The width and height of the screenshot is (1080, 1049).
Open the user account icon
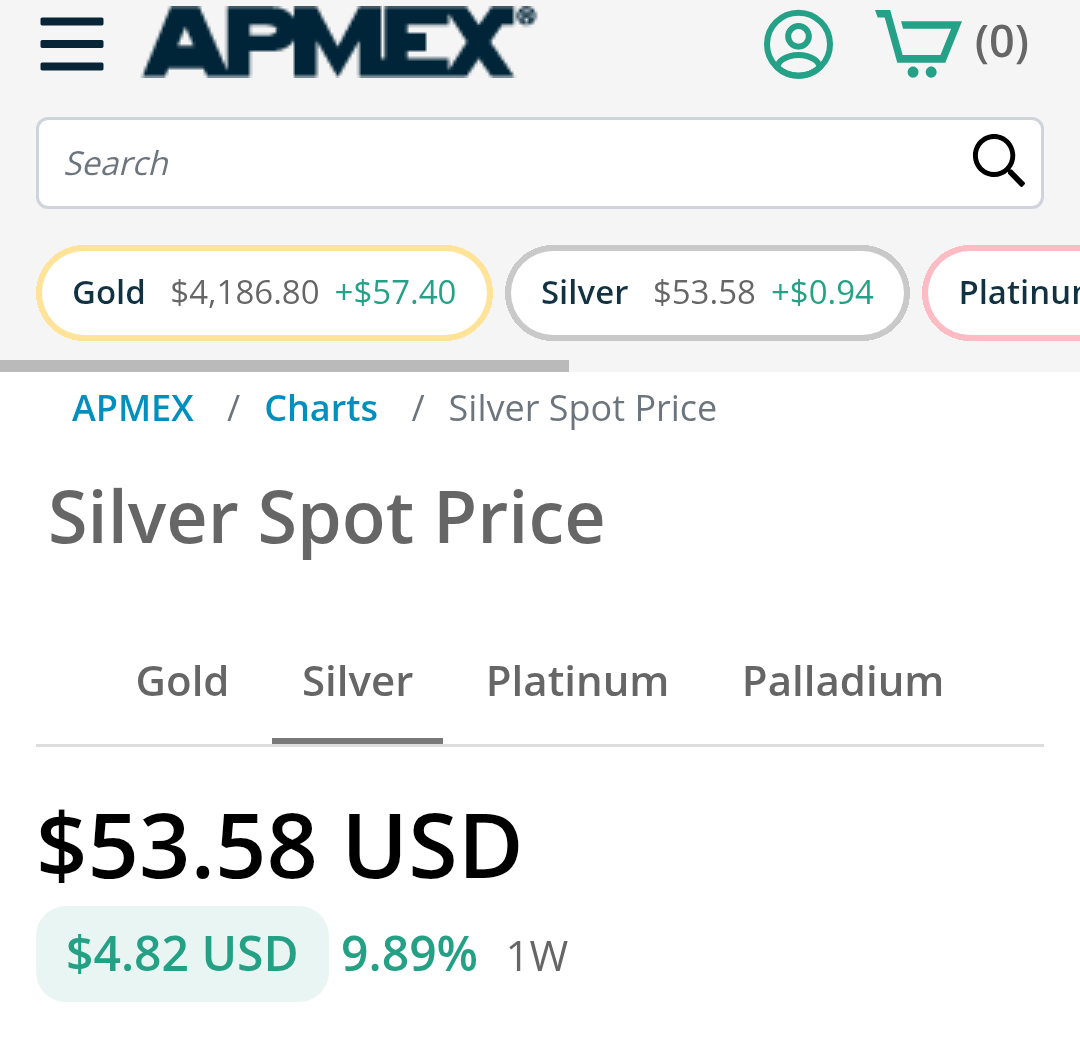coord(798,44)
